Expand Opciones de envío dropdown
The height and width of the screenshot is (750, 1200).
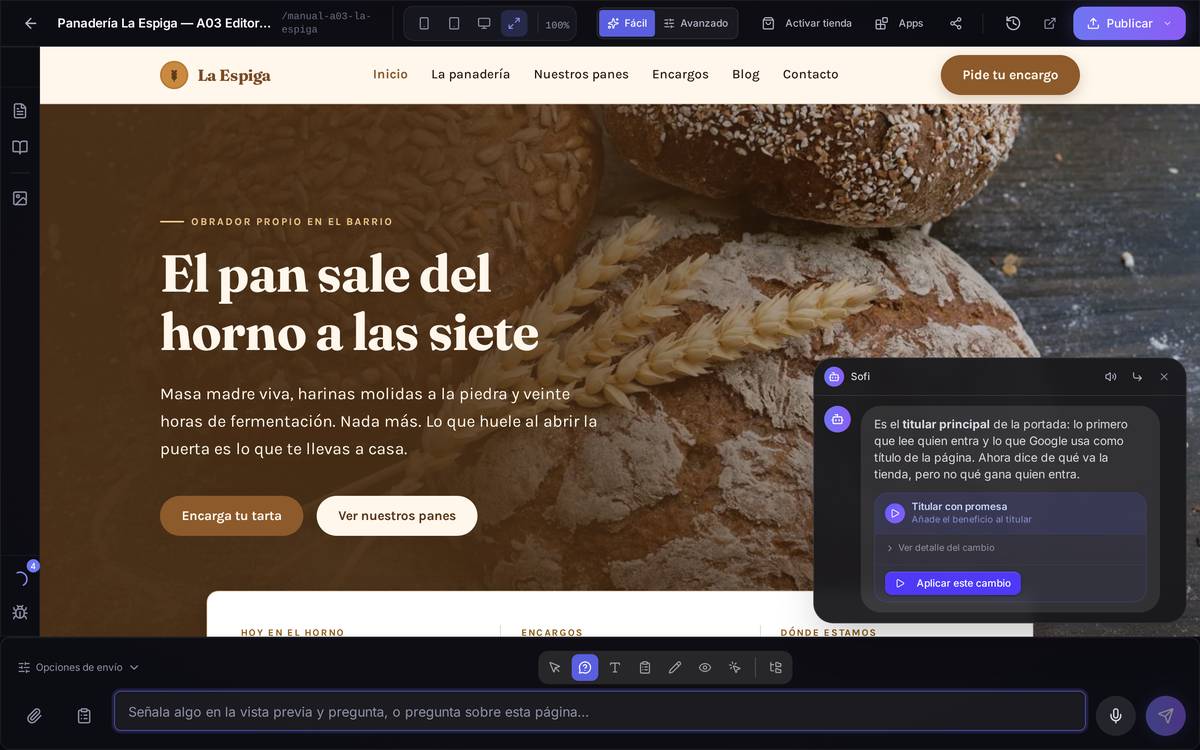(79, 667)
